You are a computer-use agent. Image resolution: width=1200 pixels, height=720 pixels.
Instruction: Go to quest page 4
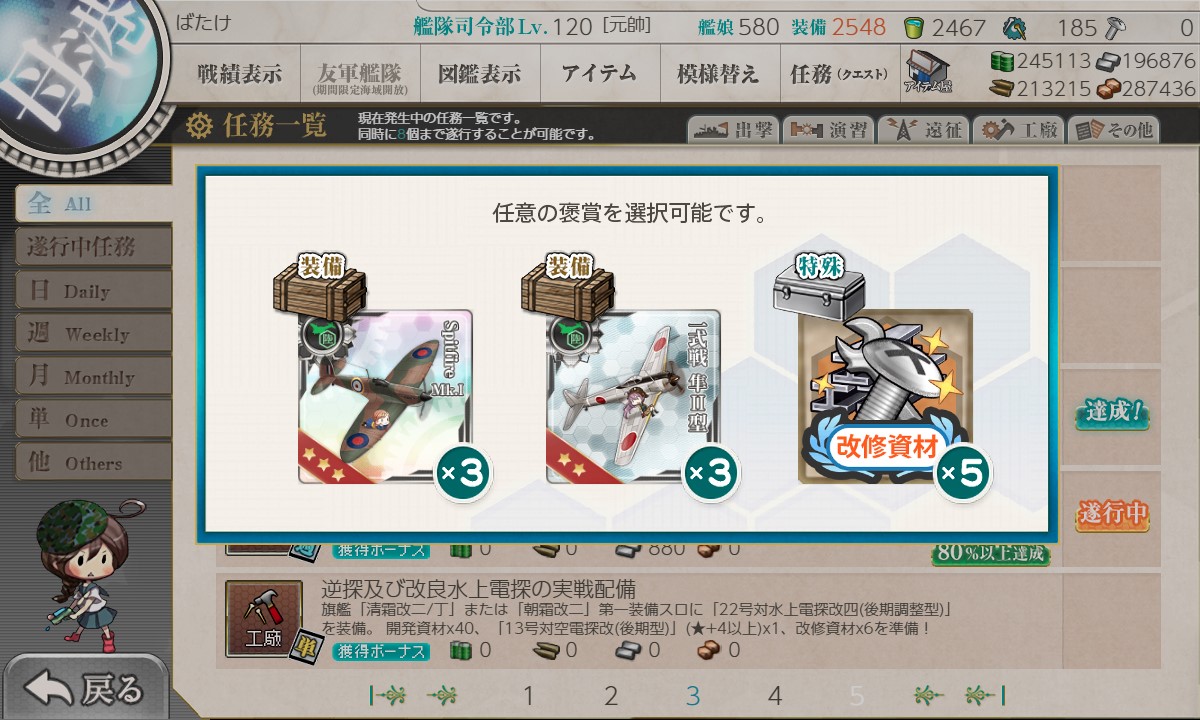tap(775, 696)
